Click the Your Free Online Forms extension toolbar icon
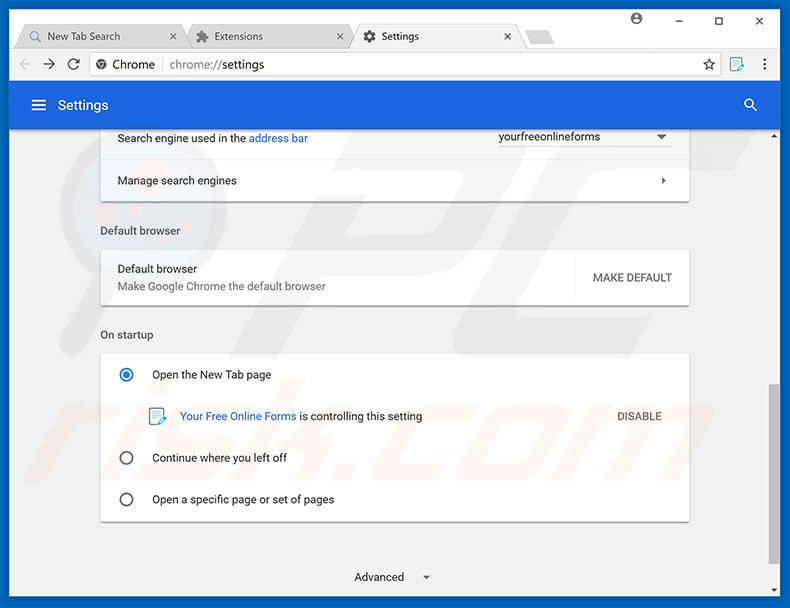 click(737, 64)
